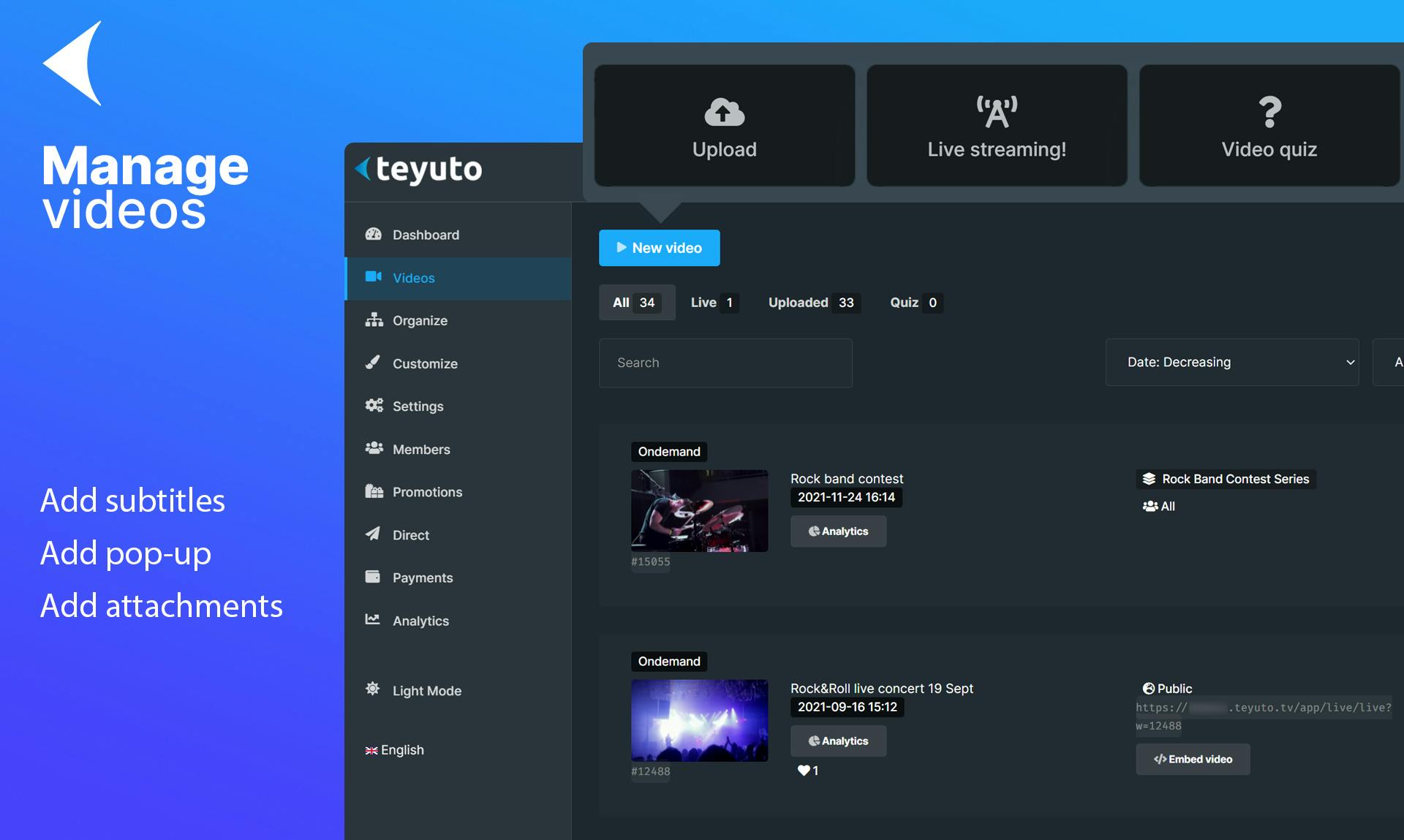
Task: Open the Members section
Action: (x=458, y=449)
